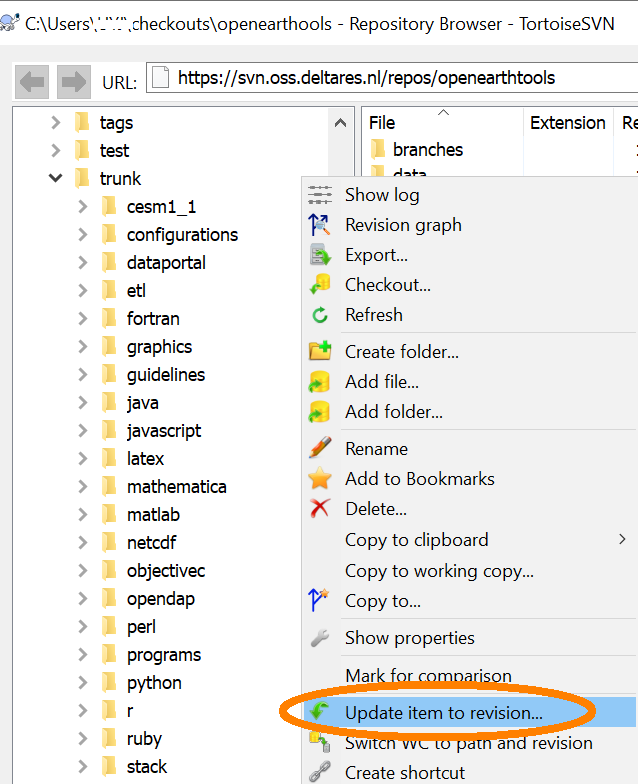This screenshot has height=784, width=638.
Task: Select the perl folder in tree
Action: point(141,626)
